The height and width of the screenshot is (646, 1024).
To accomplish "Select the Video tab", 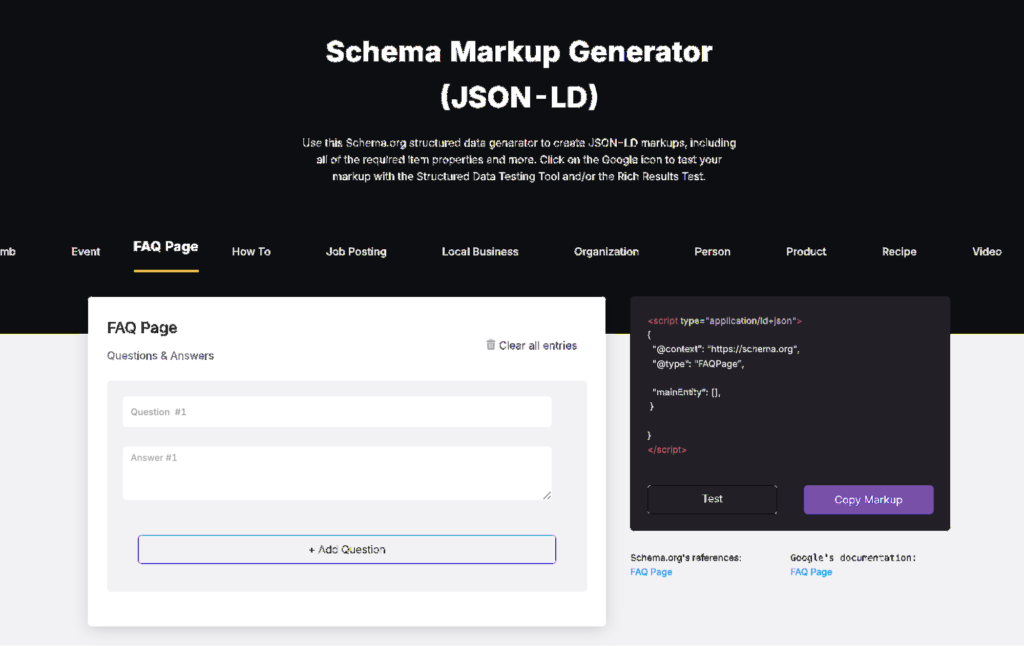I will pos(987,251).
